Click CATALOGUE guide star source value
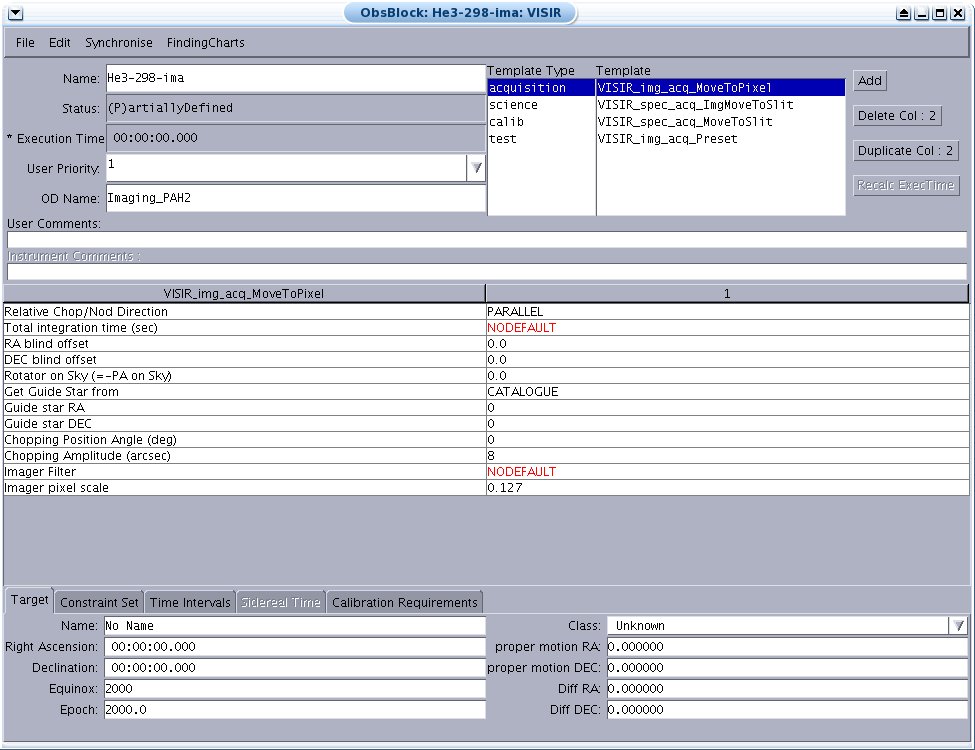 (x=727, y=392)
